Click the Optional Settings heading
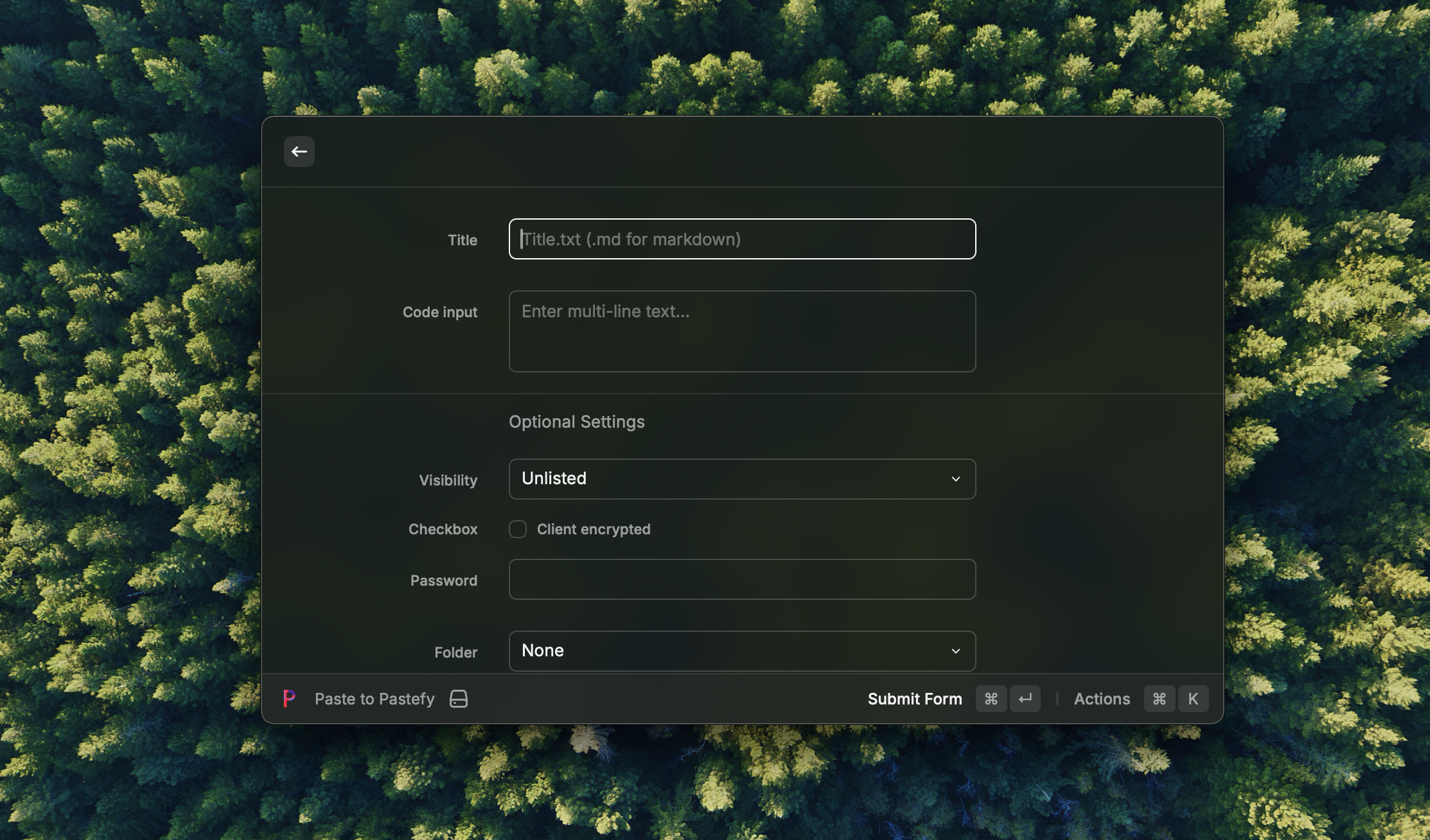This screenshot has width=1430, height=840. point(576,422)
